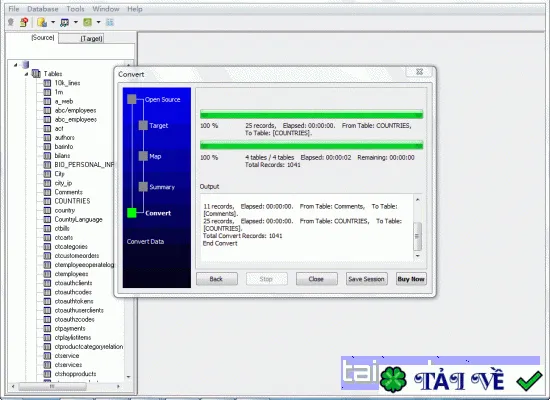The width and height of the screenshot is (550, 400).
Task: Open dropdown arrow beside green refresh icon
Action: (x=99, y=22)
